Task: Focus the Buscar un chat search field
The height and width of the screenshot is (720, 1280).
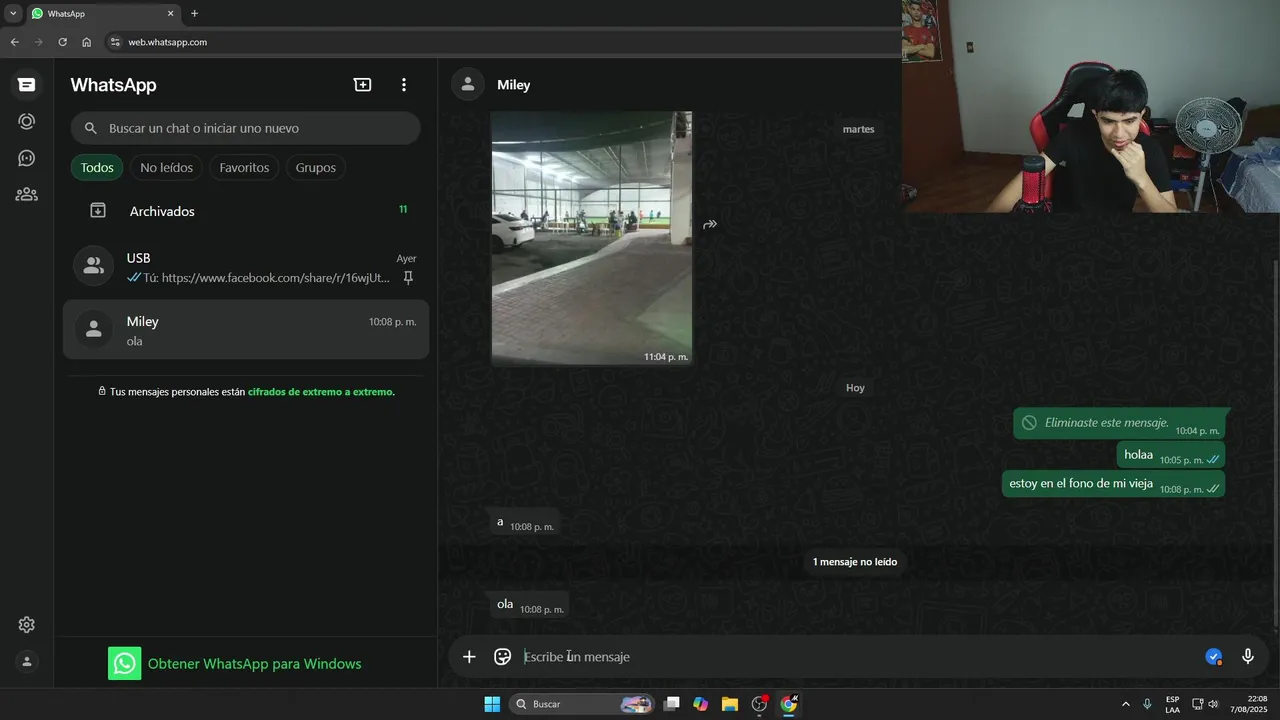Action: click(246, 128)
